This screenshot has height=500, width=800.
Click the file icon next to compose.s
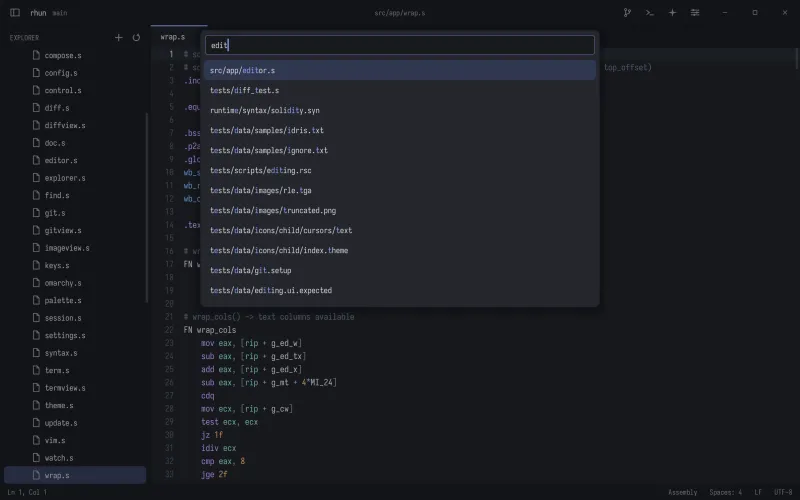coord(36,55)
